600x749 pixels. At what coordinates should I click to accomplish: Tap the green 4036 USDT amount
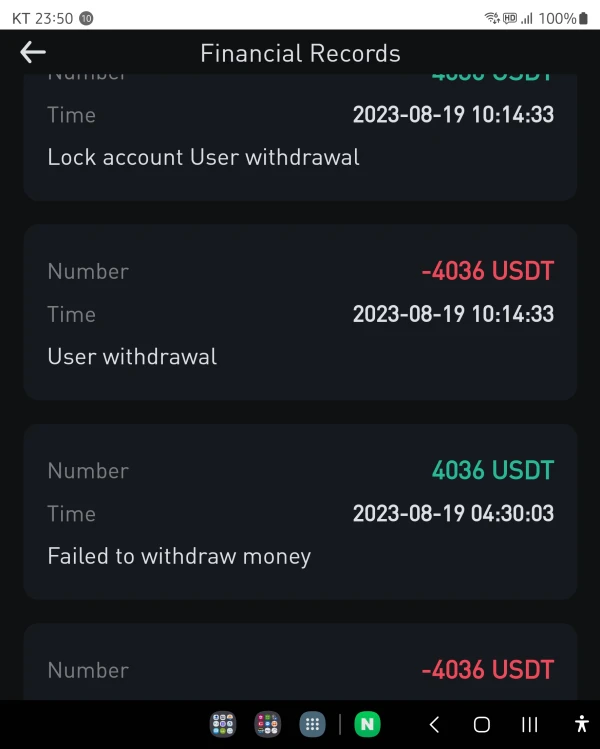(492, 470)
